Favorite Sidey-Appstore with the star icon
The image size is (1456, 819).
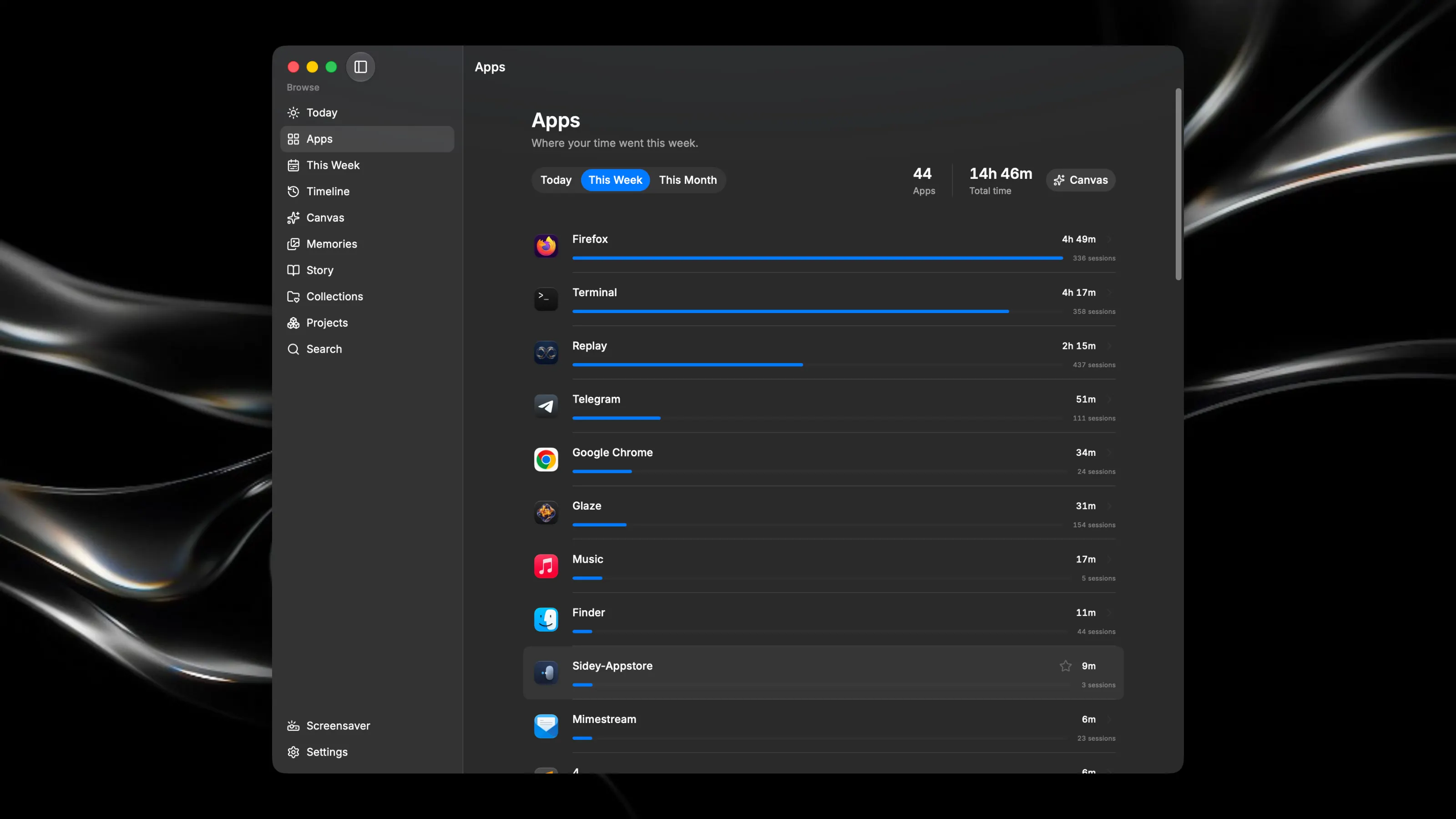coord(1066,666)
